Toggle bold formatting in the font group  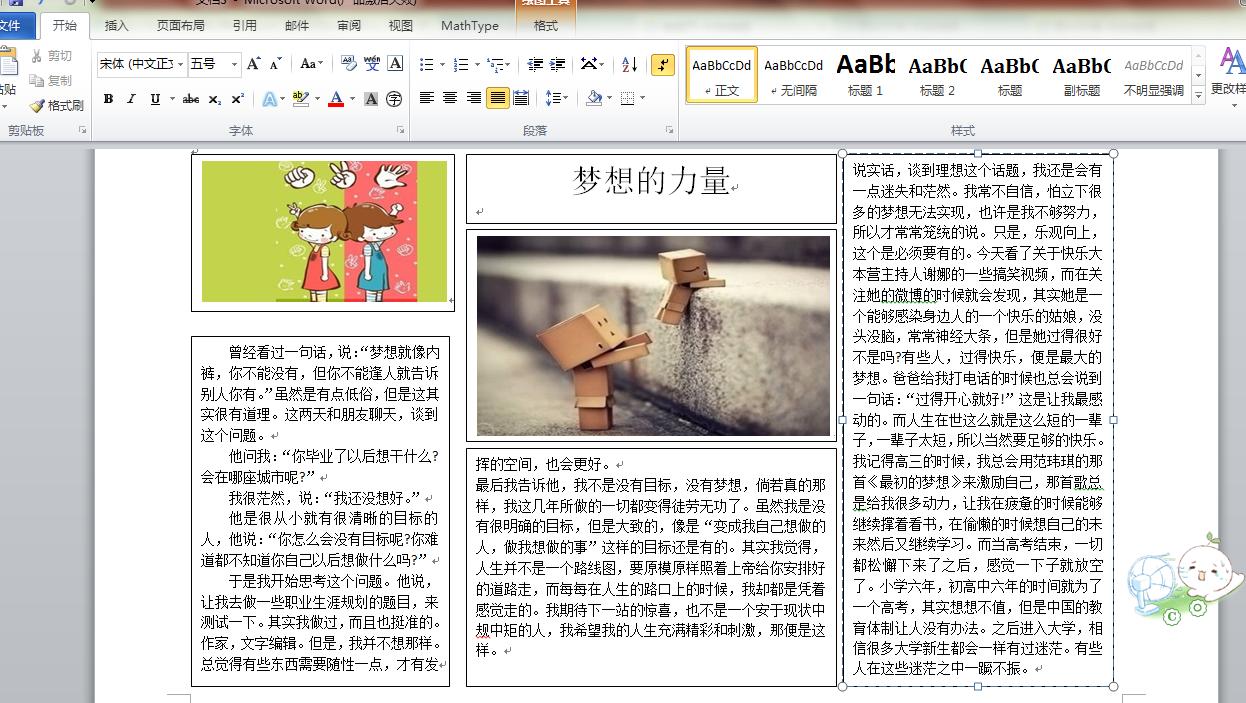pos(108,99)
